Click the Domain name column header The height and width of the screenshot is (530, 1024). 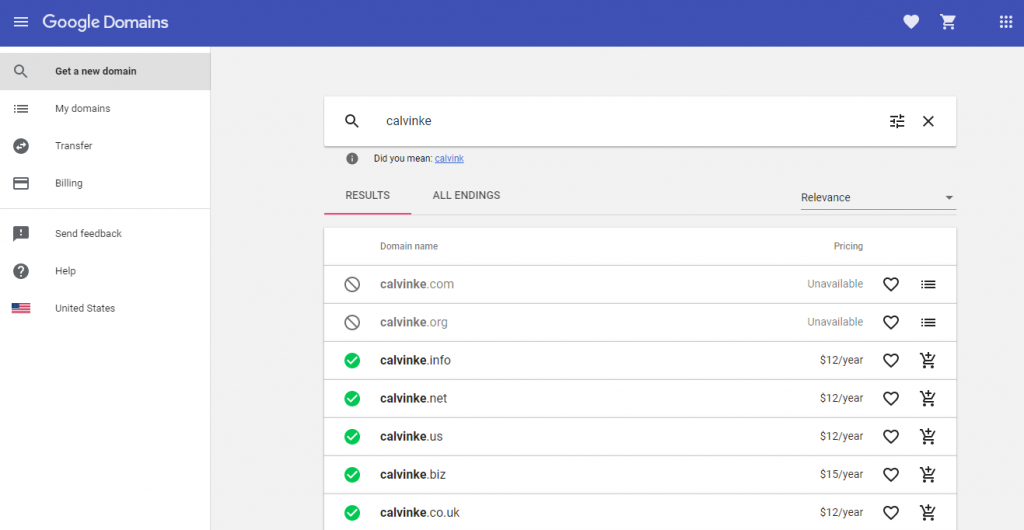[409, 246]
